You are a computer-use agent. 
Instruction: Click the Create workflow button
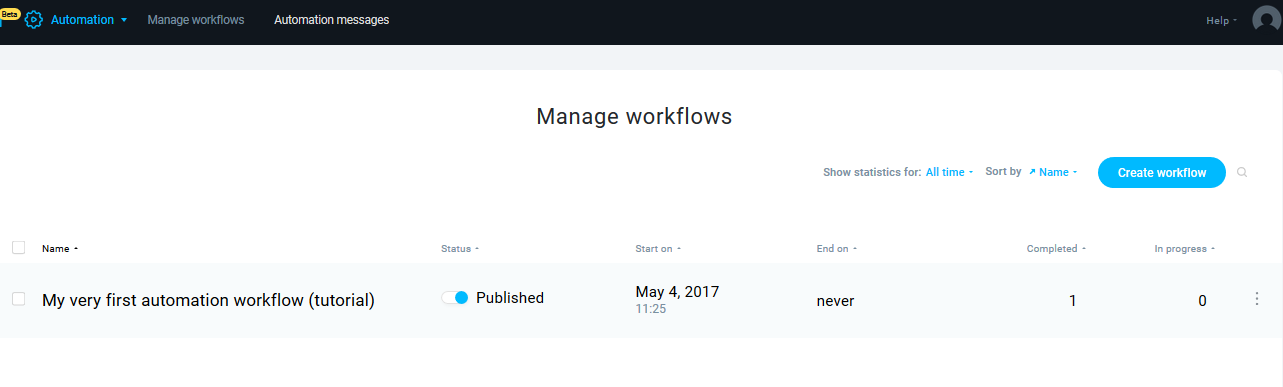(1162, 172)
